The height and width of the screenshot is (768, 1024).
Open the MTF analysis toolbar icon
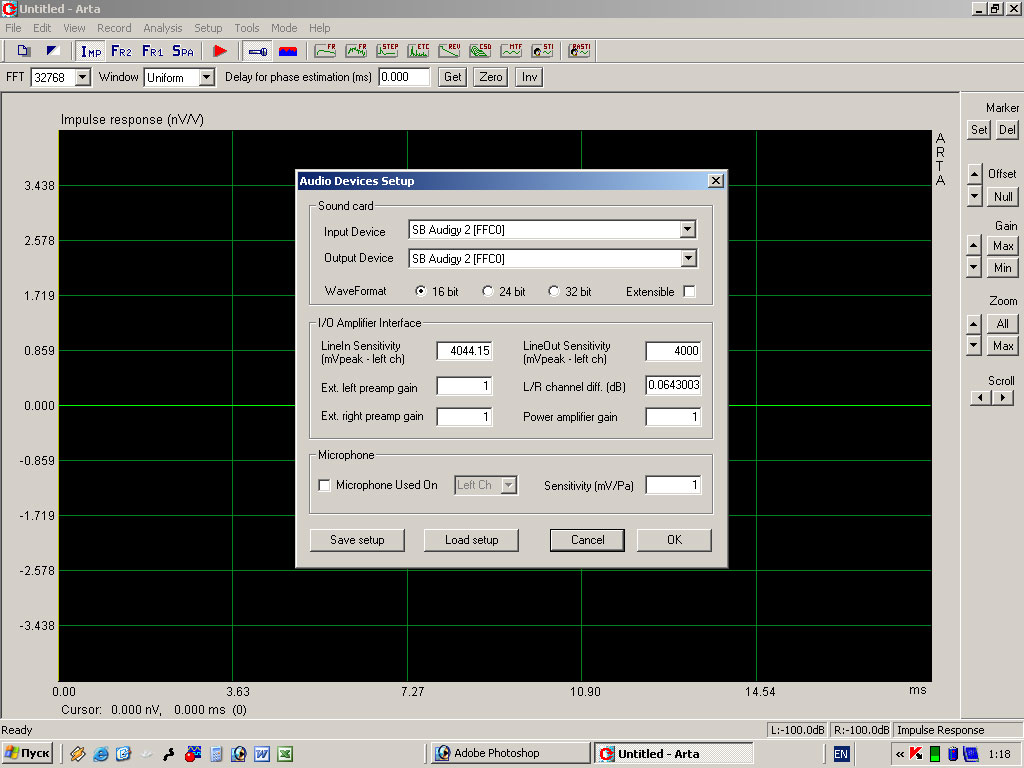coord(511,50)
